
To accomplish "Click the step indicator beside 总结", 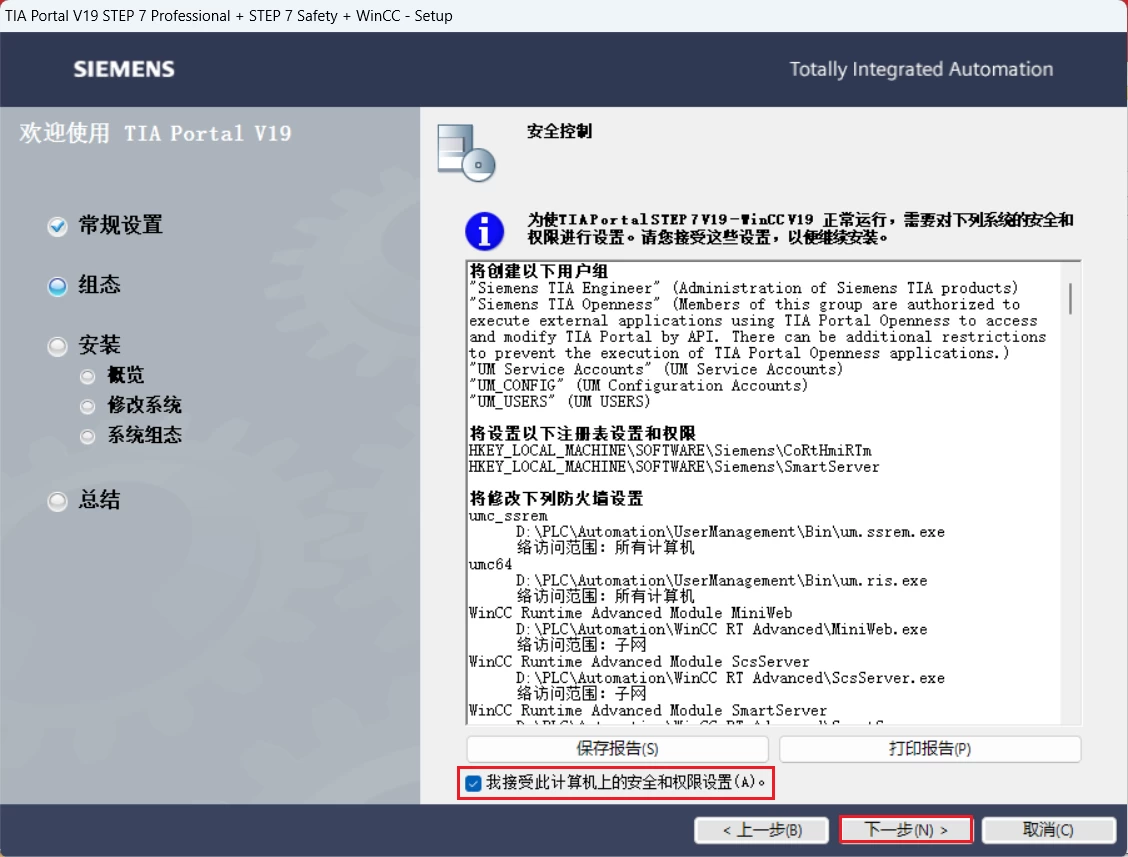I will coord(58,501).
